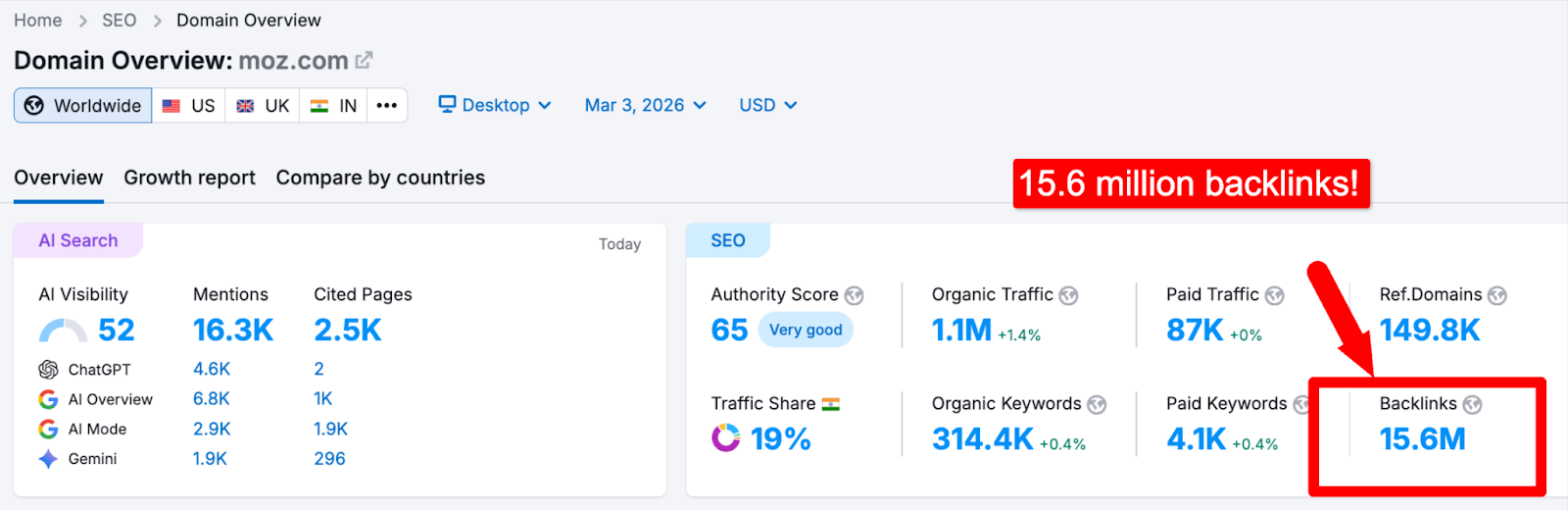Click the globe icon beside Backlinks label
This screenshot has width=1568, height=510.
(1472, 404)
